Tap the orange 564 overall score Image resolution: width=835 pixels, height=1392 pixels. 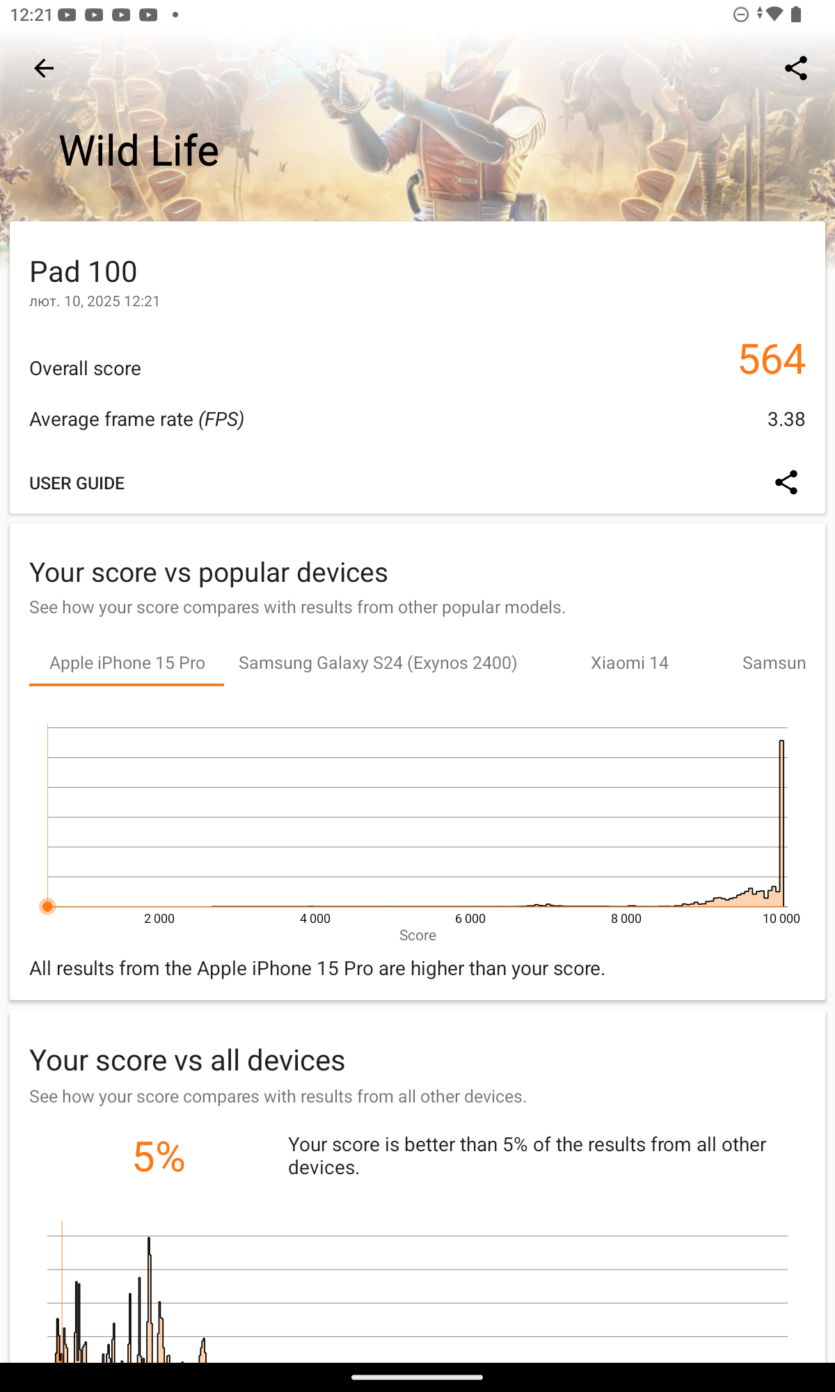point(771,360)
